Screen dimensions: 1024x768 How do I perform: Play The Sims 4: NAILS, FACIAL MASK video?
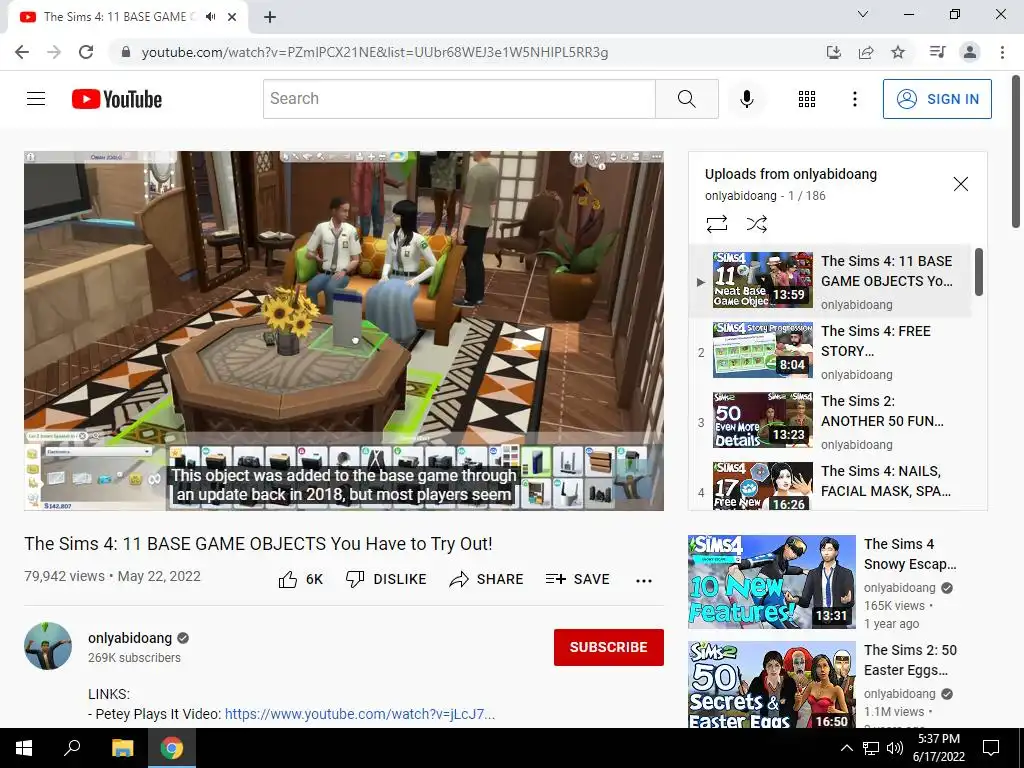[831, 487]
